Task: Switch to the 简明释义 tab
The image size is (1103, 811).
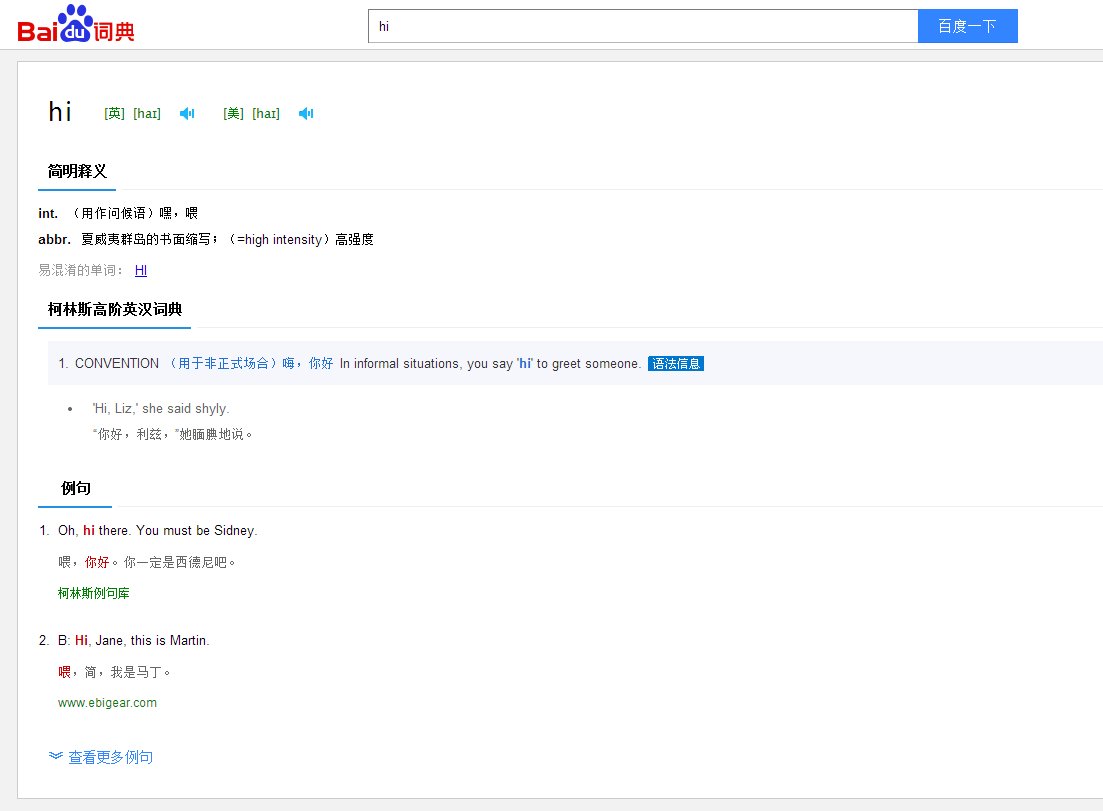Action: coord(77,172)
